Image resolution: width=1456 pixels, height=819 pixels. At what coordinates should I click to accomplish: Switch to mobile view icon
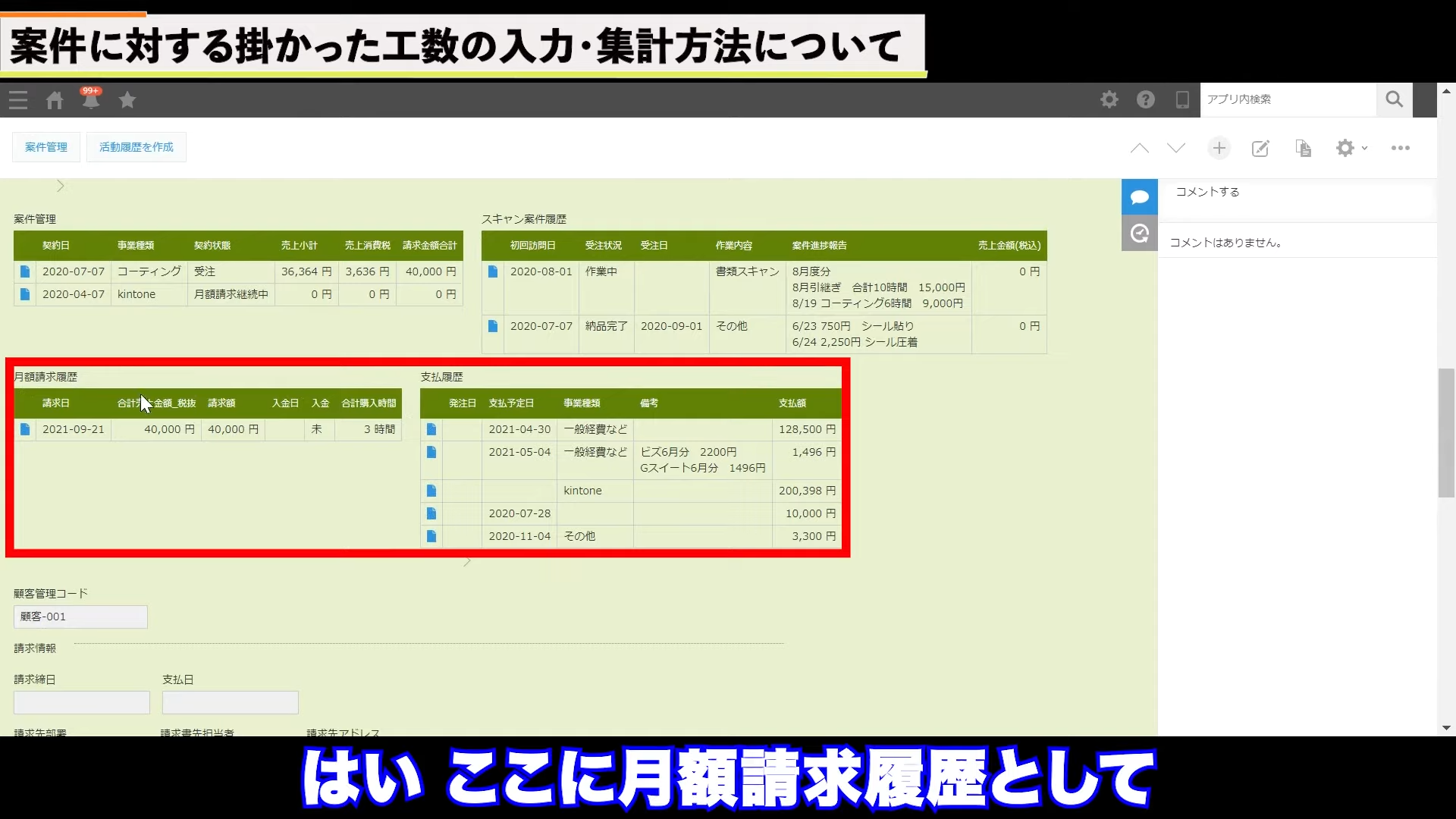pyautogui.click(x=1181, y=99)
